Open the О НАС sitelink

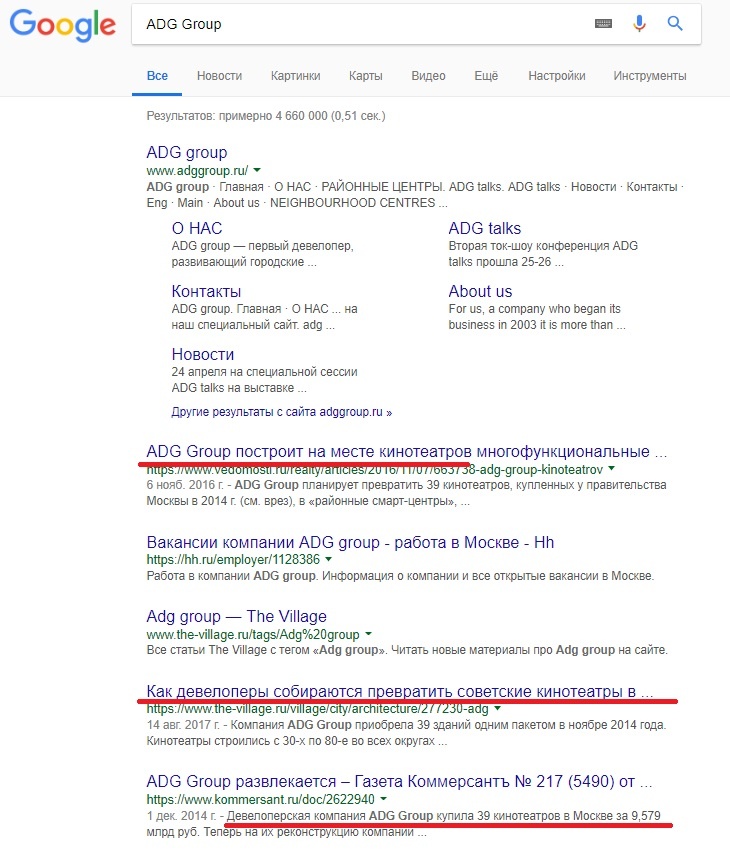coord(197,228)
